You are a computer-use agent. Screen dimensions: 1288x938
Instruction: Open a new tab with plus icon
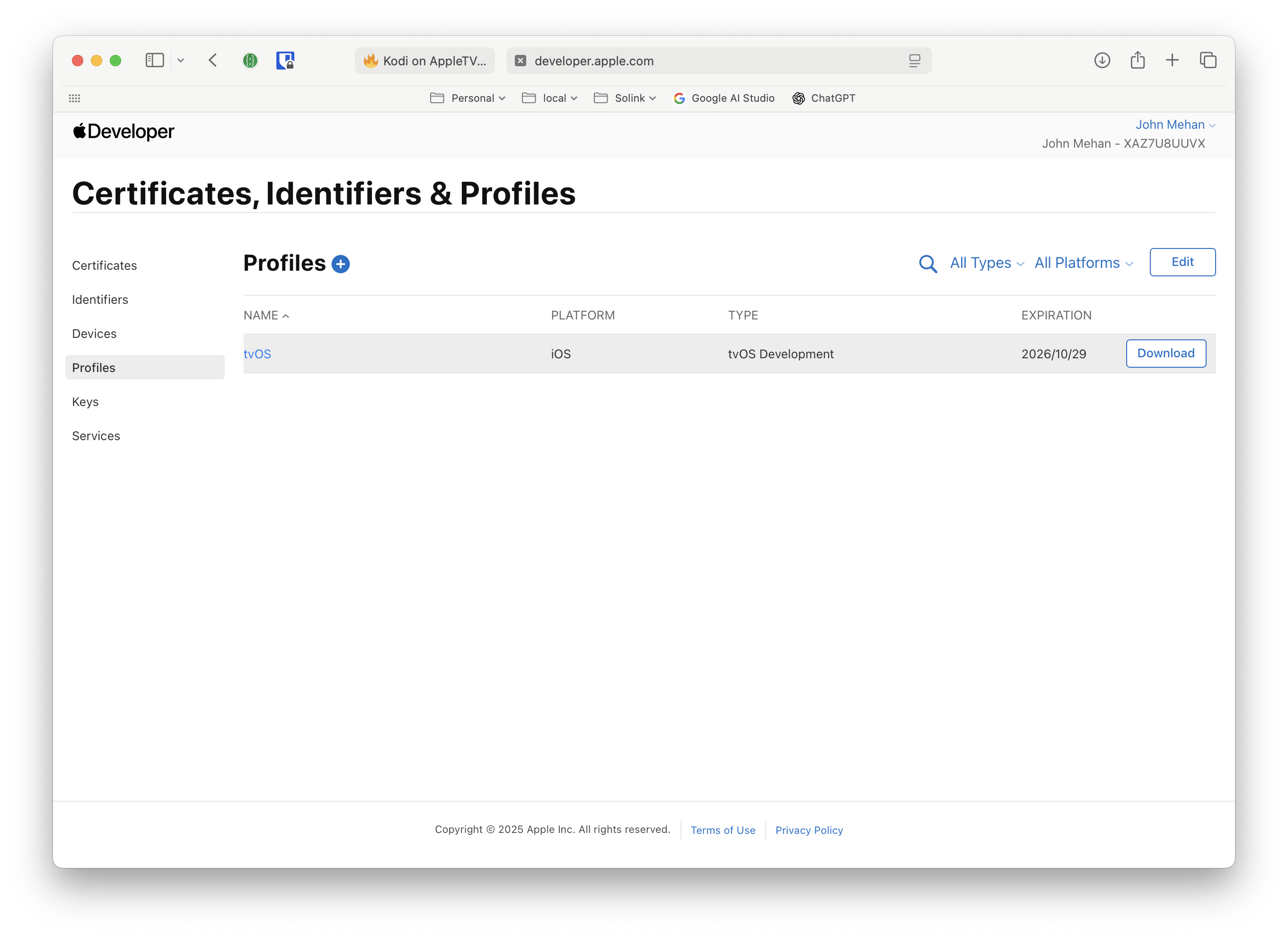1172,60
